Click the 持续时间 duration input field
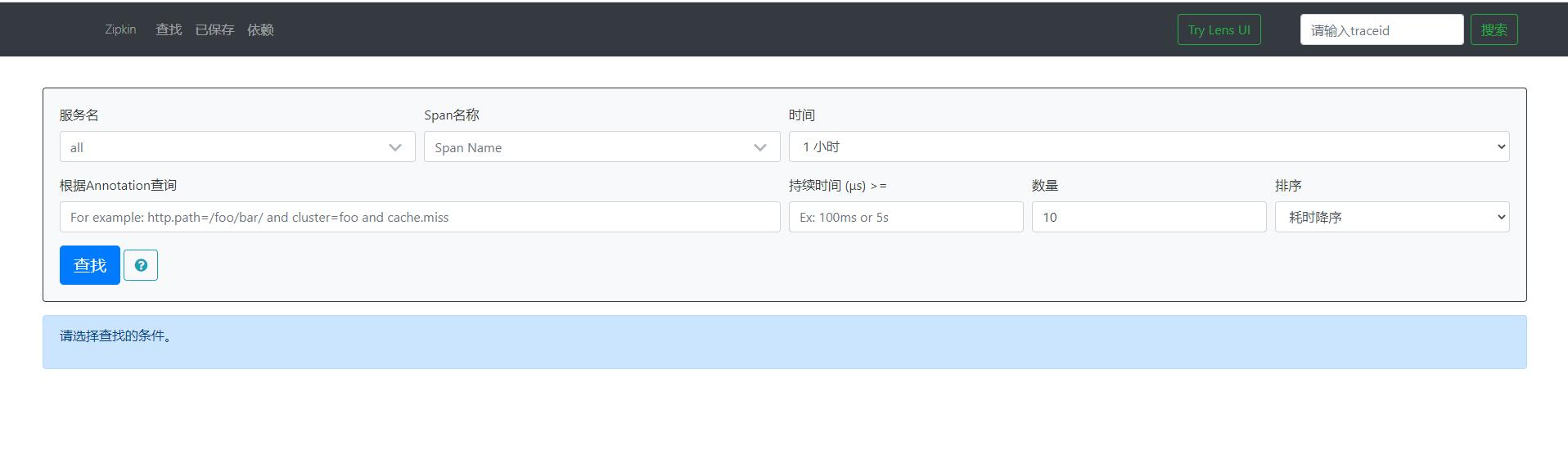 pyautogui.click(x=905, y=217)
